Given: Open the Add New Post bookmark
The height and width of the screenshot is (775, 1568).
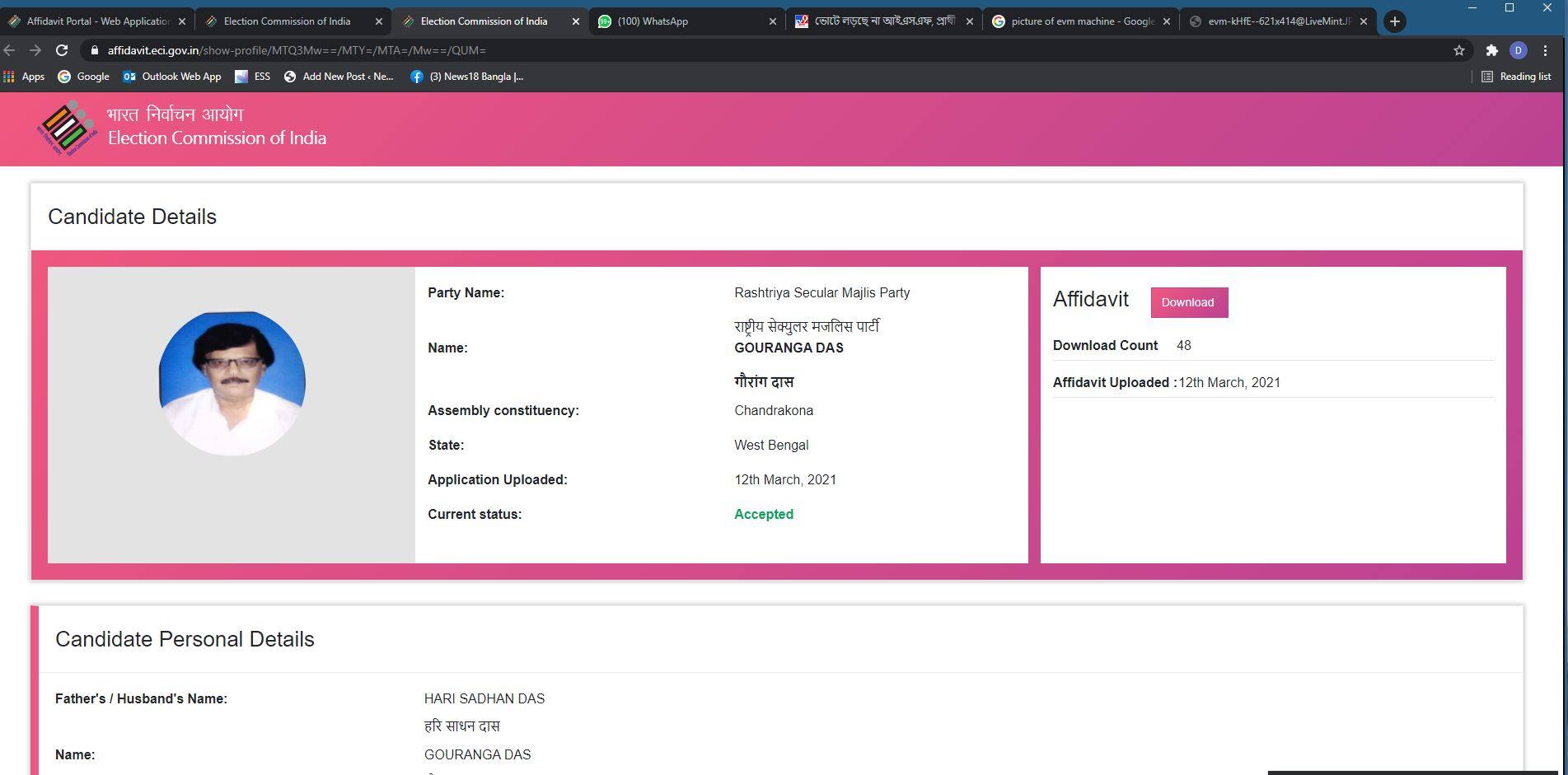Looking at the screenshot, I should pos(339,77).
